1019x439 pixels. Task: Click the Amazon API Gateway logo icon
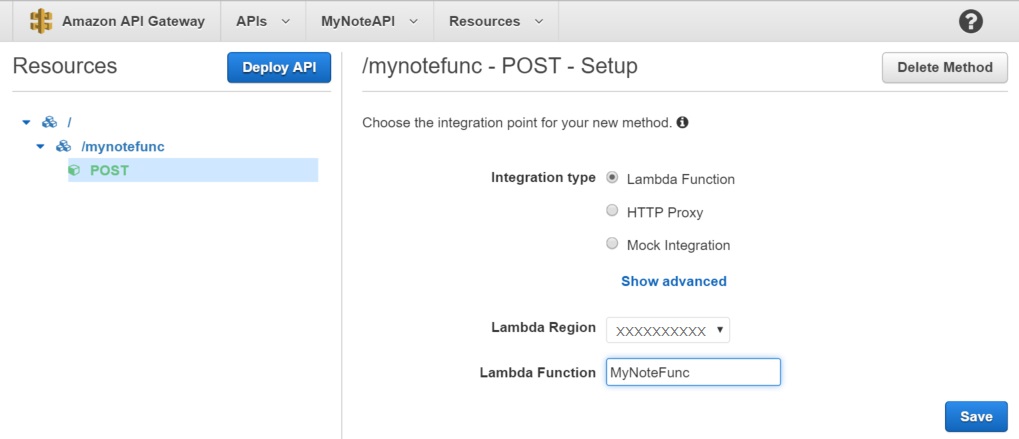tap(42, 21)
